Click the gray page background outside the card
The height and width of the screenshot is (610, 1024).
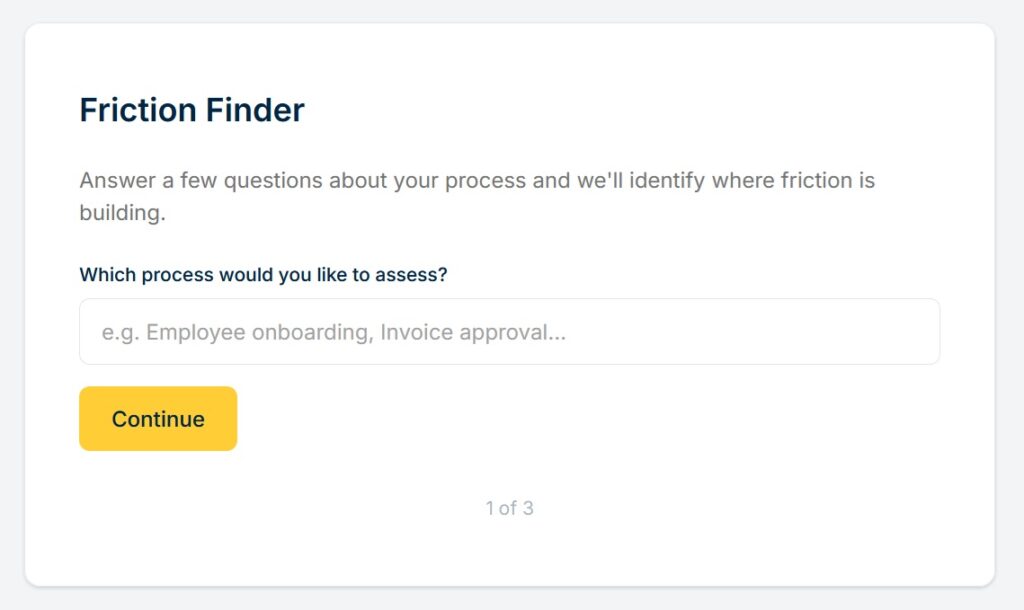(x=1010, y=300)
